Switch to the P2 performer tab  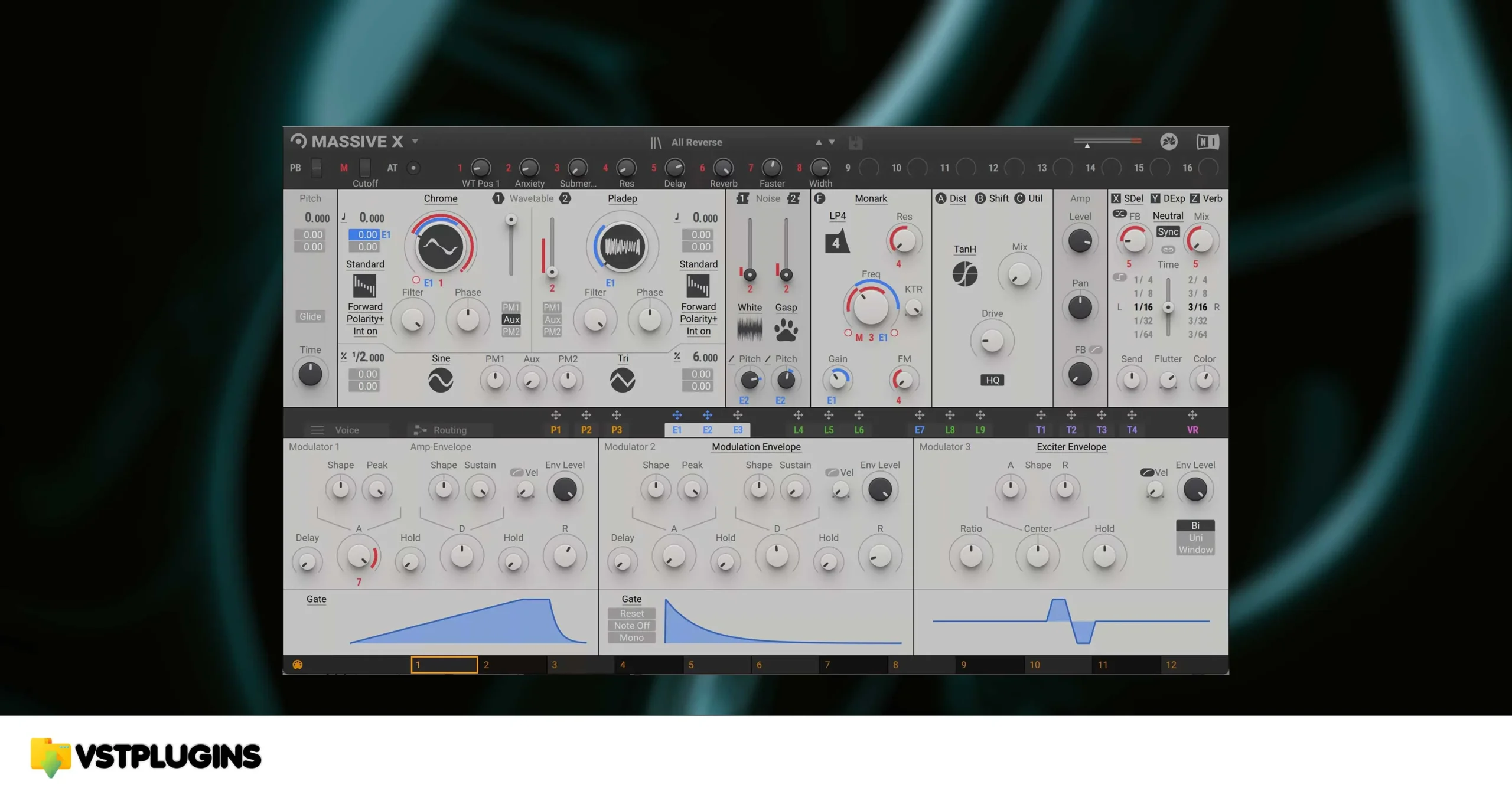pos(586,430)
